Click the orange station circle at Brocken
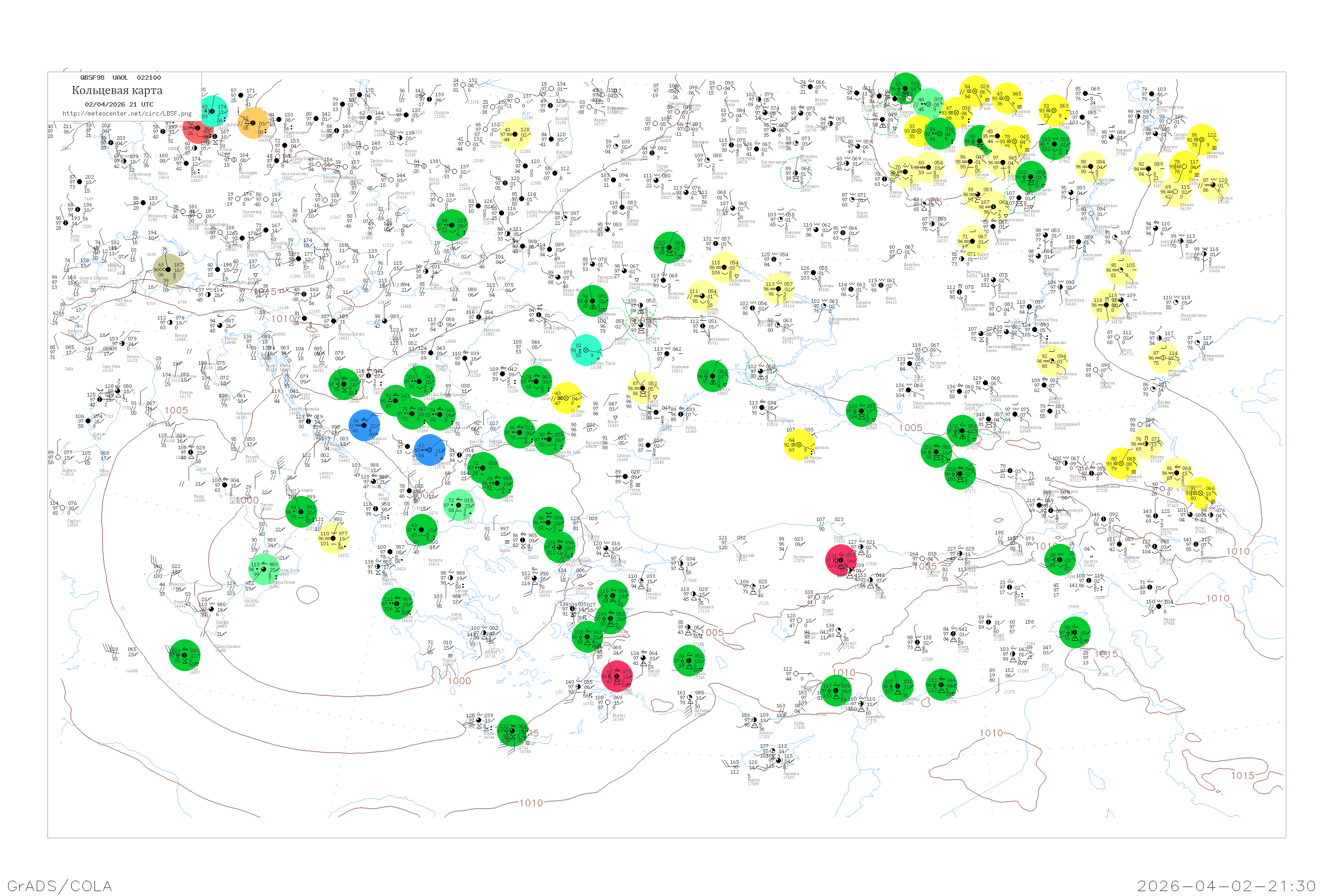 point(253,124)
